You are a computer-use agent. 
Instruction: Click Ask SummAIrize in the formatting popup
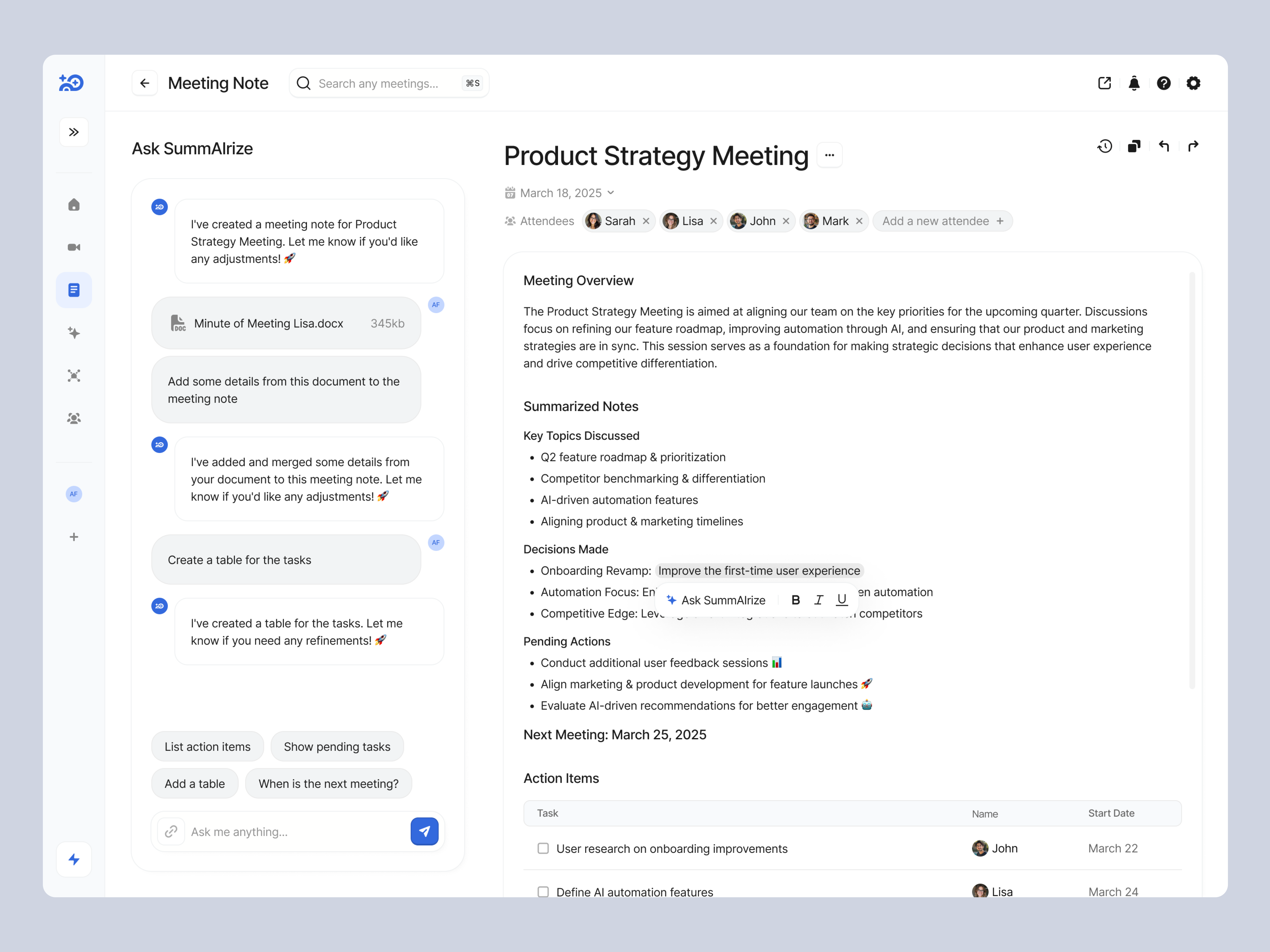[716, 600]
